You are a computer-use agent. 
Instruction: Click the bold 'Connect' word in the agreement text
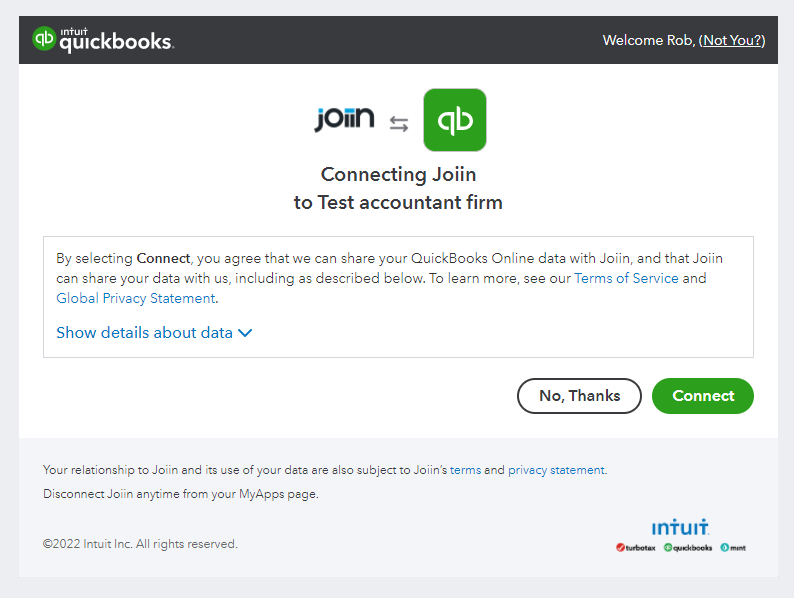pyautogui.click(x=163, y=258)
